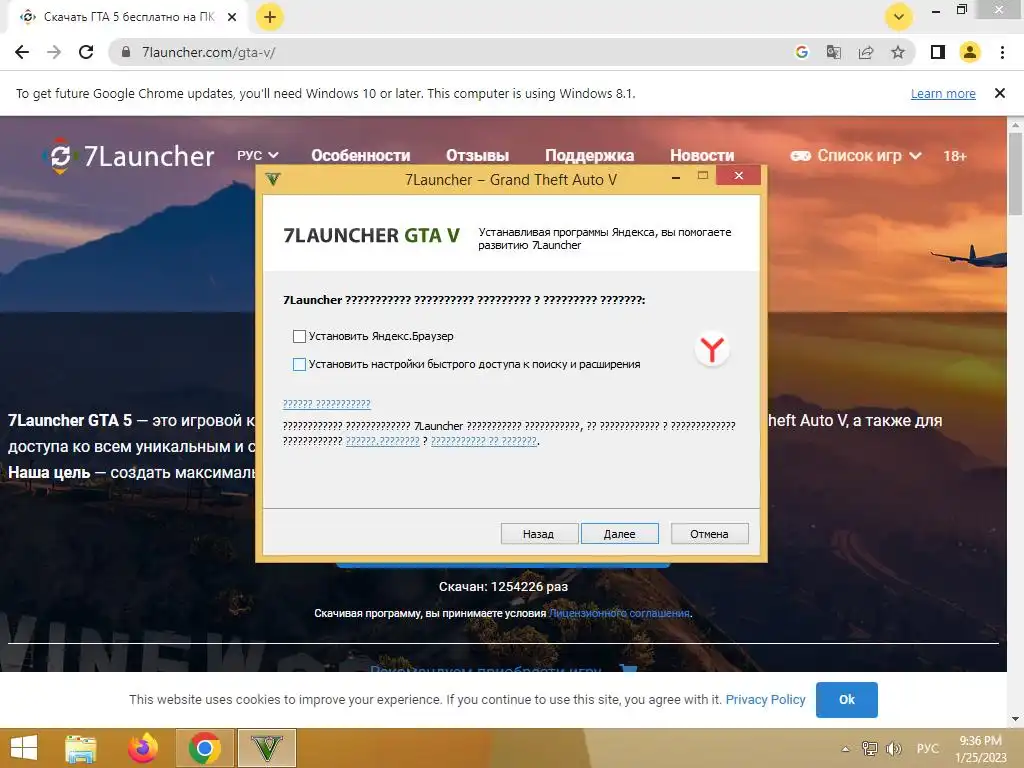The height and width of the screenshot is (768, 1024).
Task: Open a new tab with plus button
Action: (270, 17)
